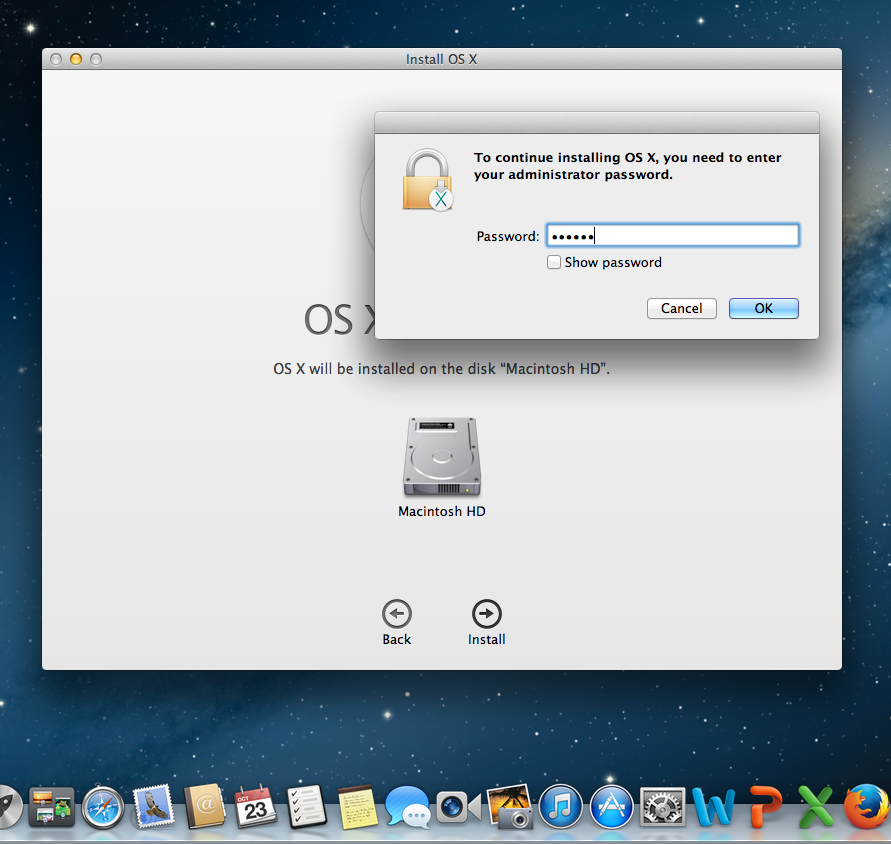Click the "Show password" label text
Viewport: 891px width, 844px height.
(x=613, y=263)
